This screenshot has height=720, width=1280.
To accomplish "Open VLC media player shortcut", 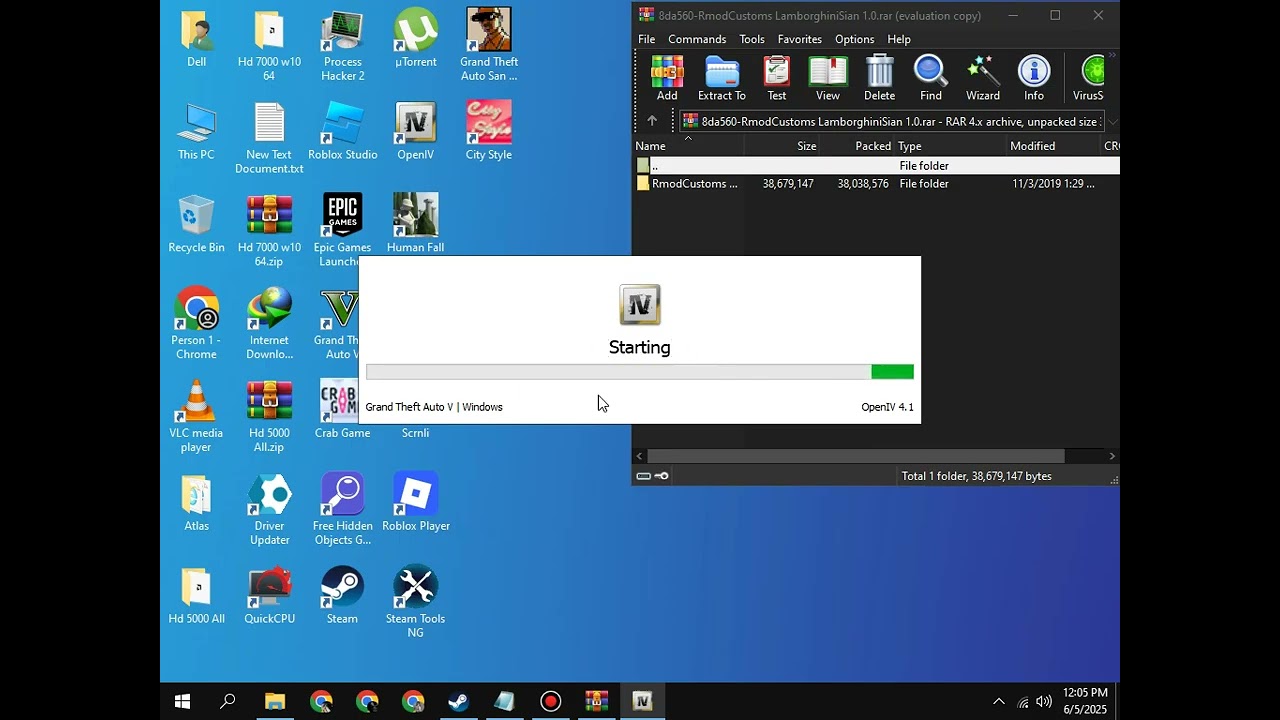I will (196, 418).
